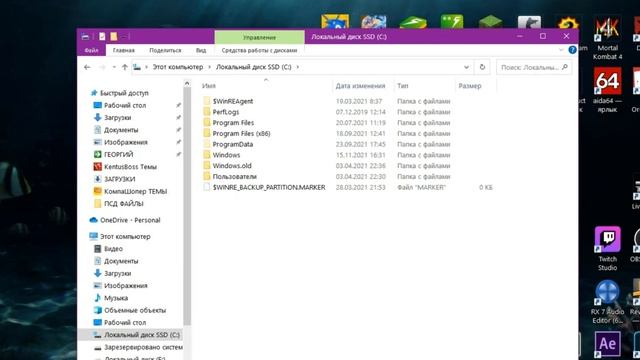Click the Управление contextual tab header
Image resolution: width=640 pixels, height=360 pixels.
click(x=260, y=37)
